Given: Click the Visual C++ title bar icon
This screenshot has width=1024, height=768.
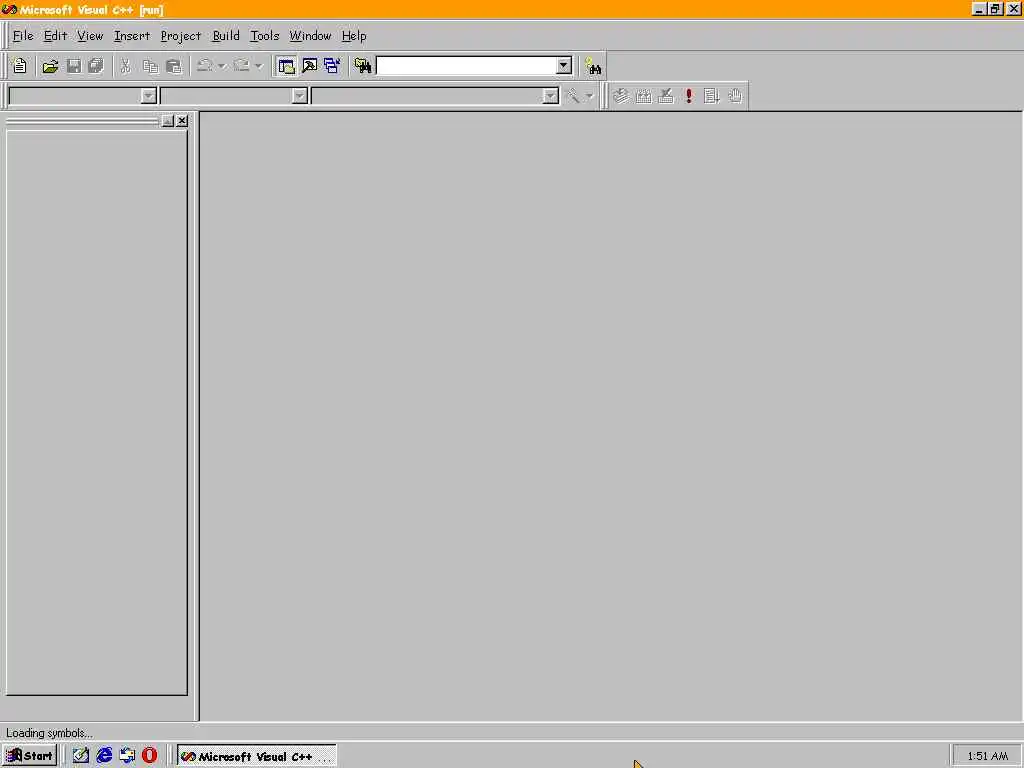Looking at the screenshot, I should point(9,9).
